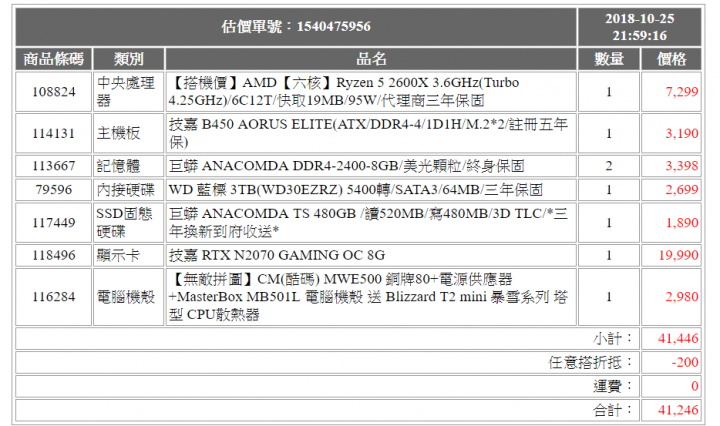
Task: Click the price 3,398
Action: (682, 166)
